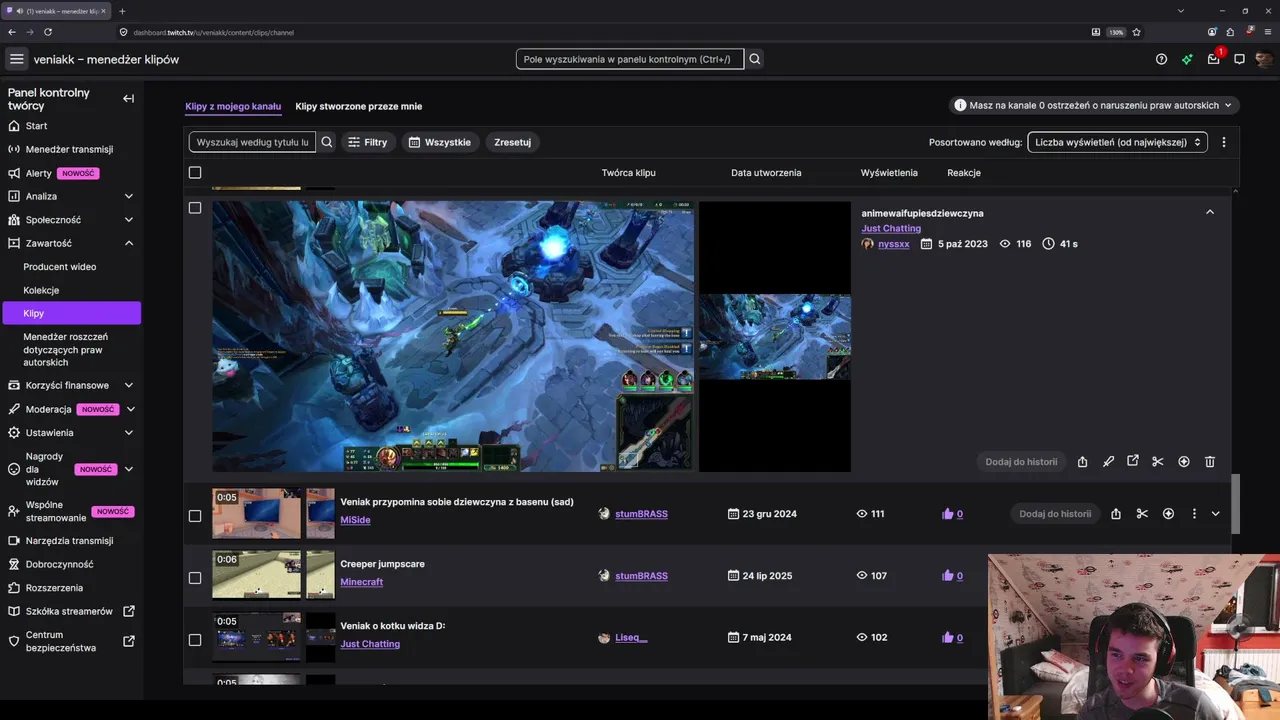Image resolution: width=1280 pixels, height=720 pixels.
Task: Click the clip list vertical scrollbar
Action: pyautogui.click(x=1235, y=504)
